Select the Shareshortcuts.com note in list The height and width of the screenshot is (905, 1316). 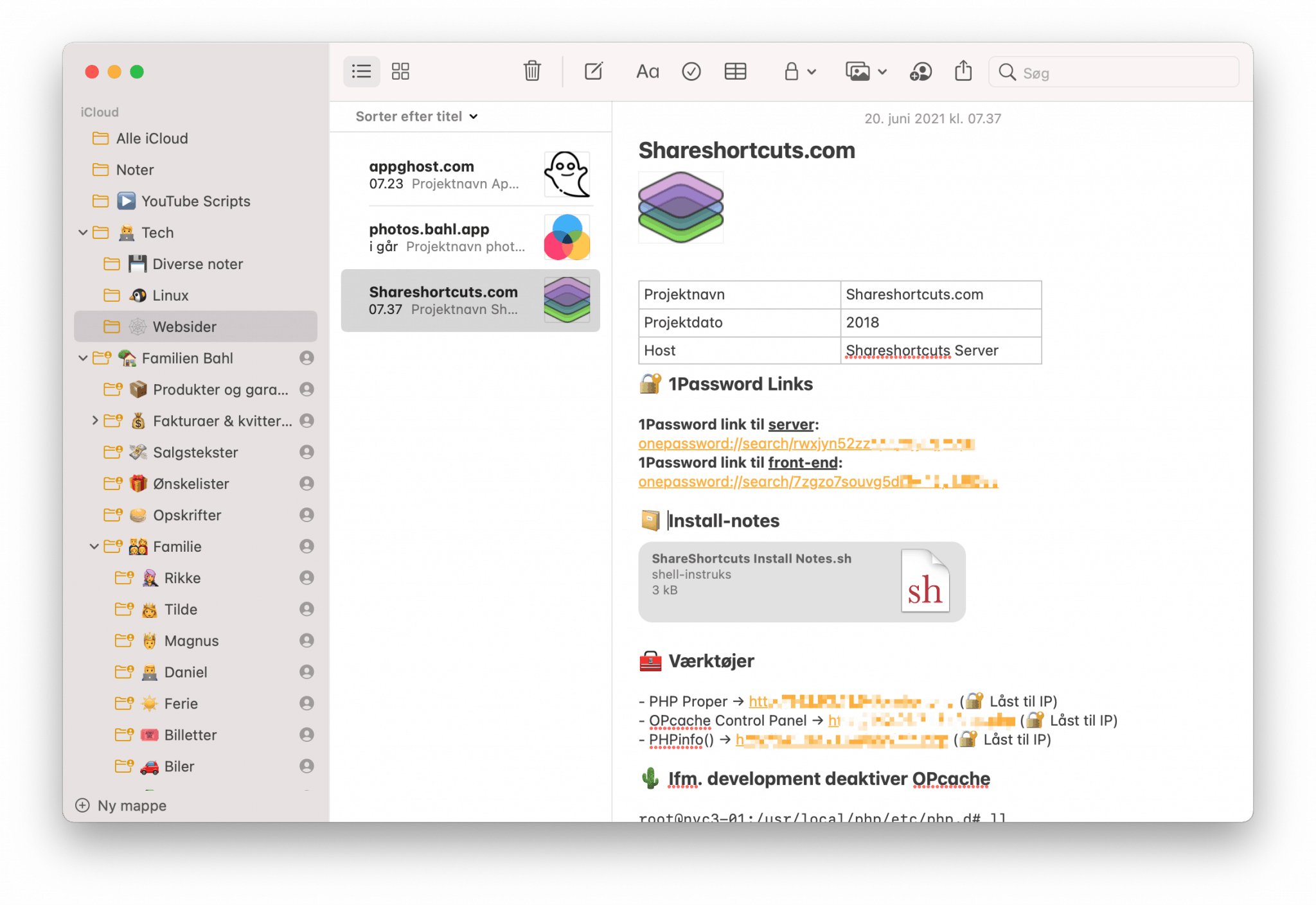470,301
